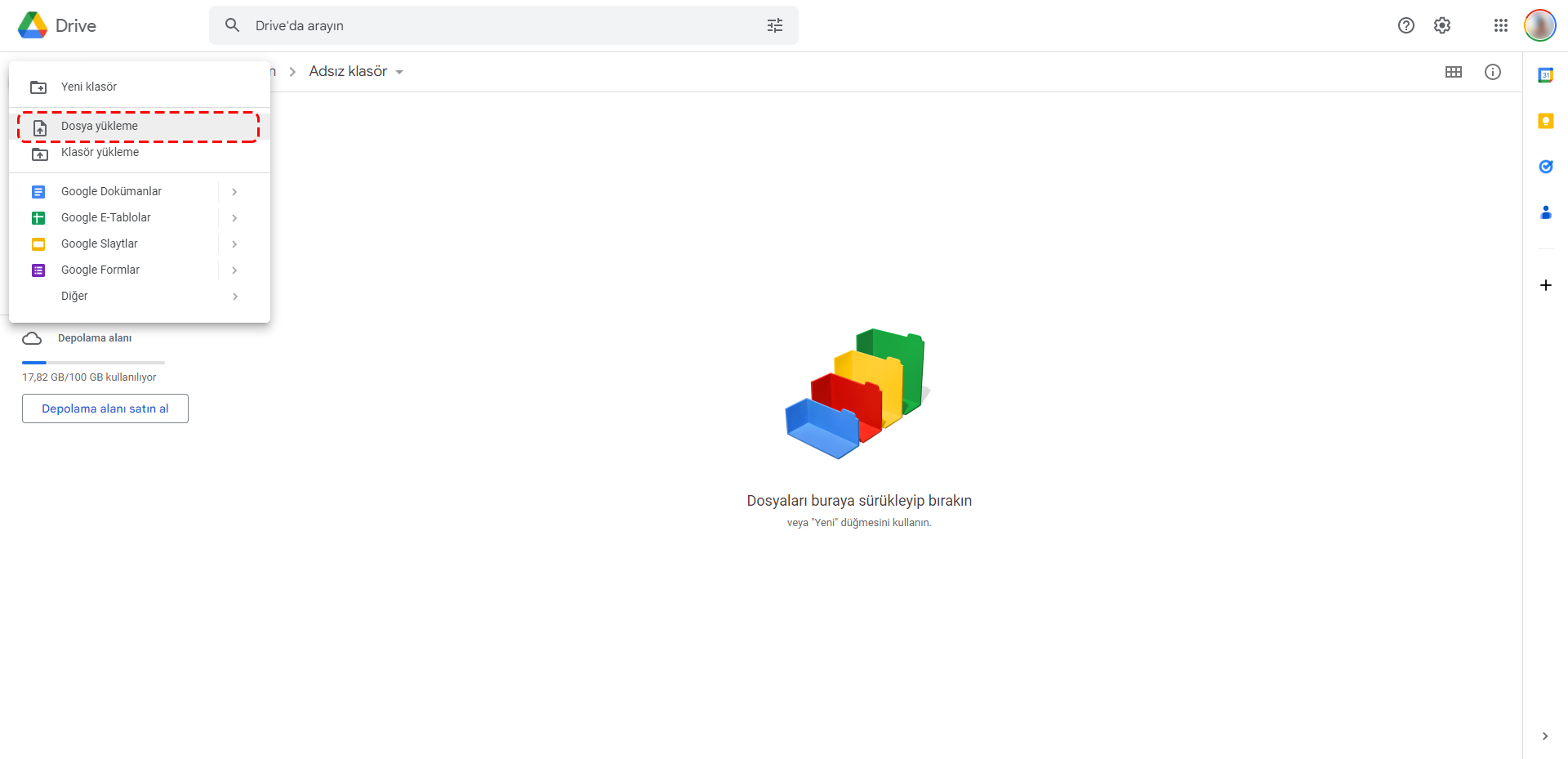The height and width of the screenshot is (759, 1568).
Task: Get add-ons with plus icon
Action: coord(1545,285)
